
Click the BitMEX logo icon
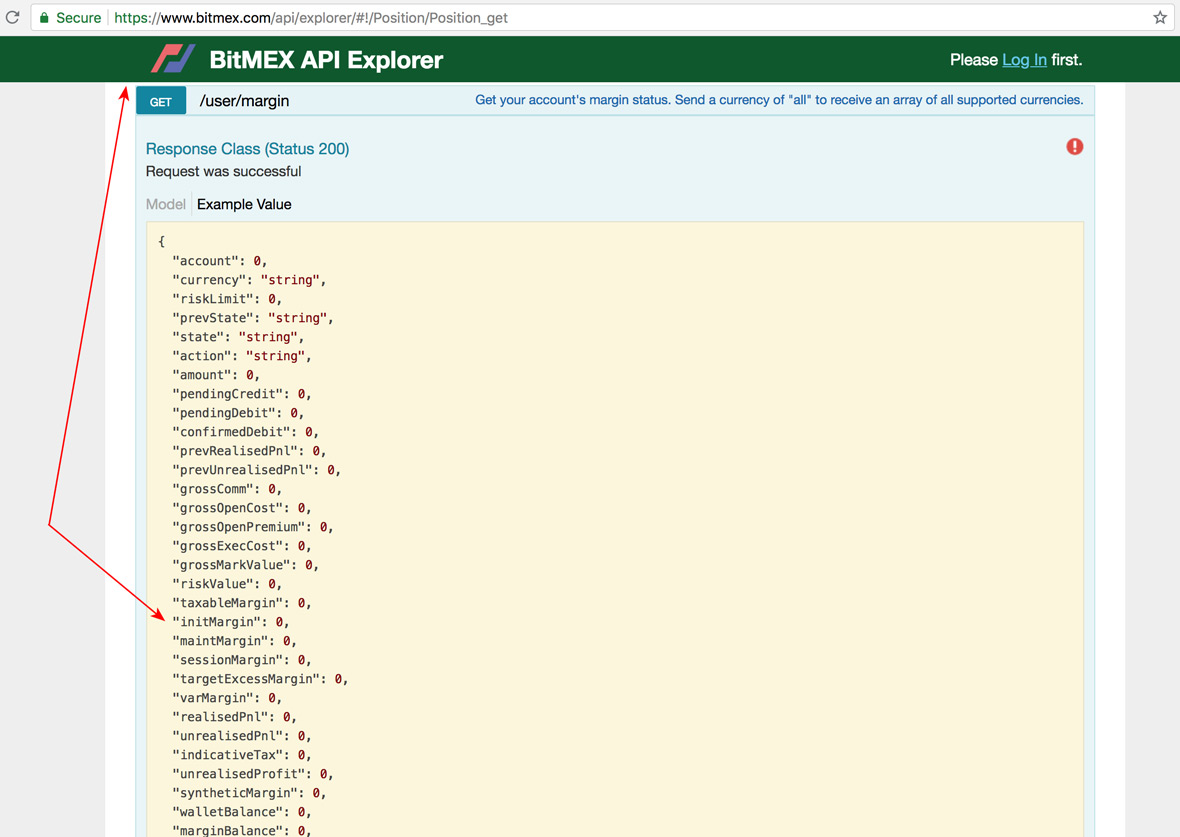click(173, 59)
